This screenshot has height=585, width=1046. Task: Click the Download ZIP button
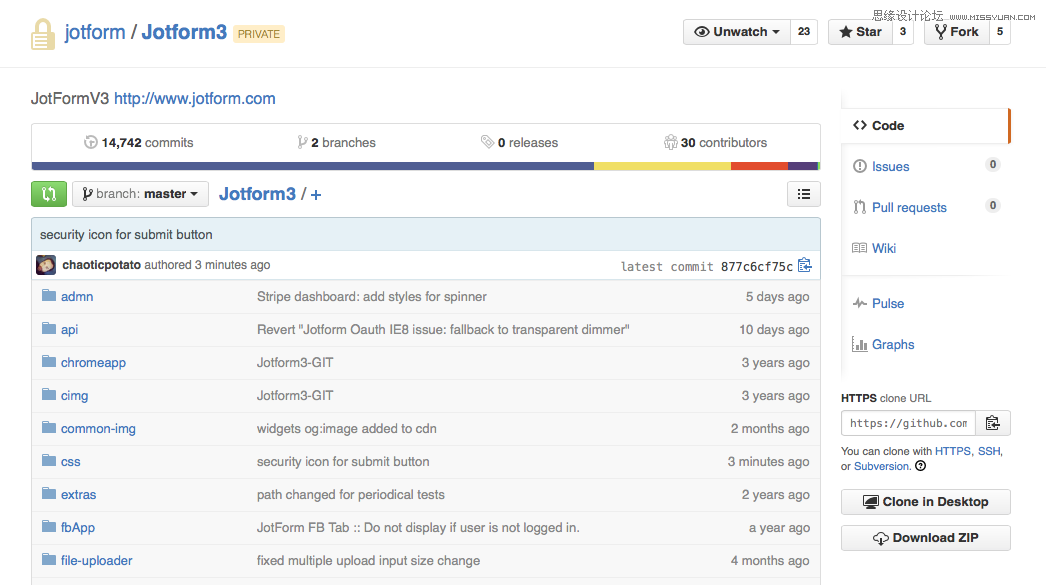pos(926,538)
